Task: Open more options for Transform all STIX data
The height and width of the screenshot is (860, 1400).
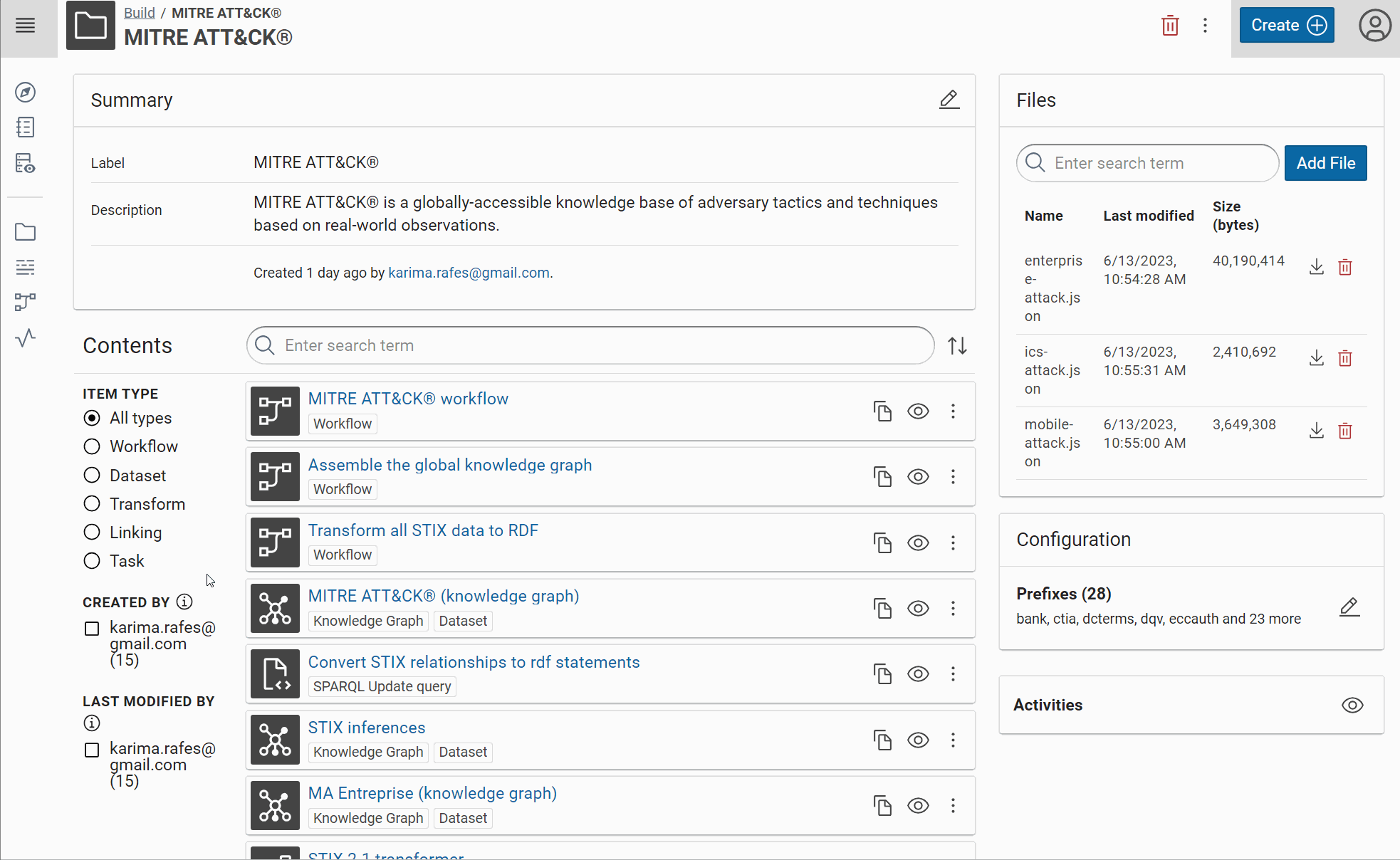Action: click(953, 543)
